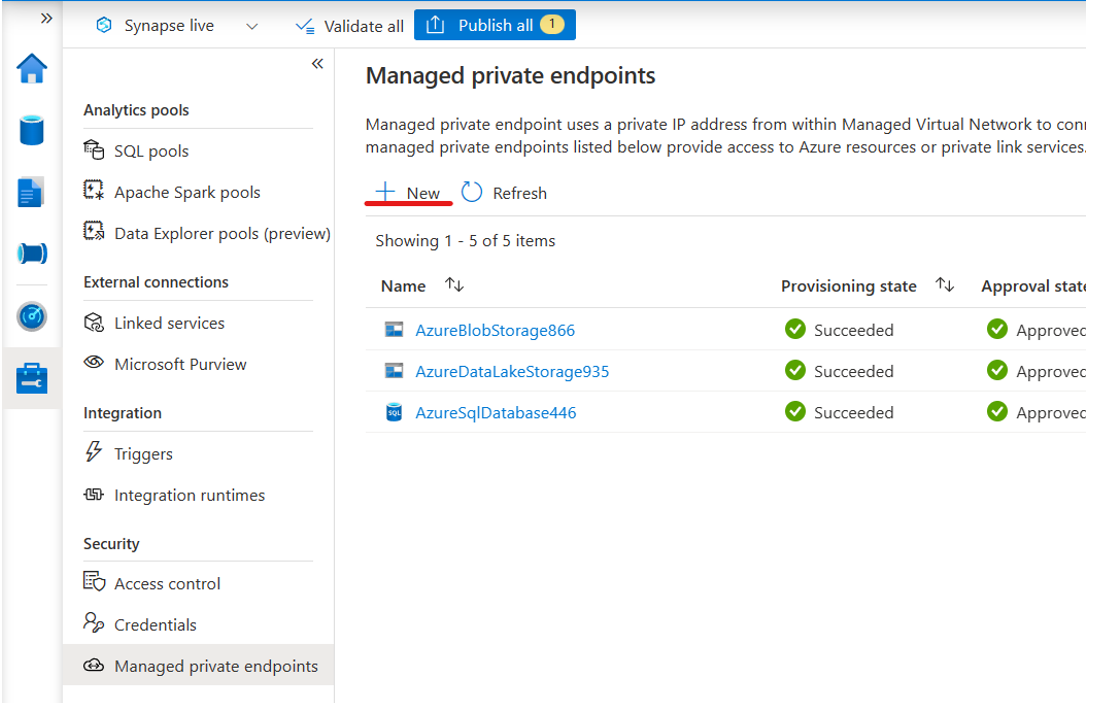Open Triggers under Integration
Screen dimensions: 1105x703
[141, 453]
